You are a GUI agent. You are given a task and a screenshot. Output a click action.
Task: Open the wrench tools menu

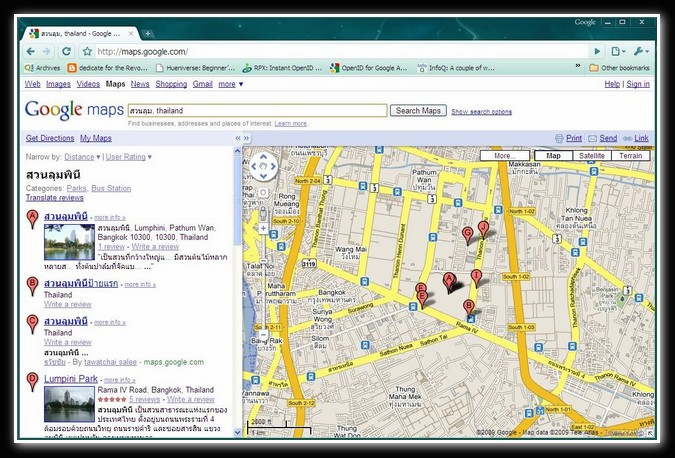pos(641,51)
